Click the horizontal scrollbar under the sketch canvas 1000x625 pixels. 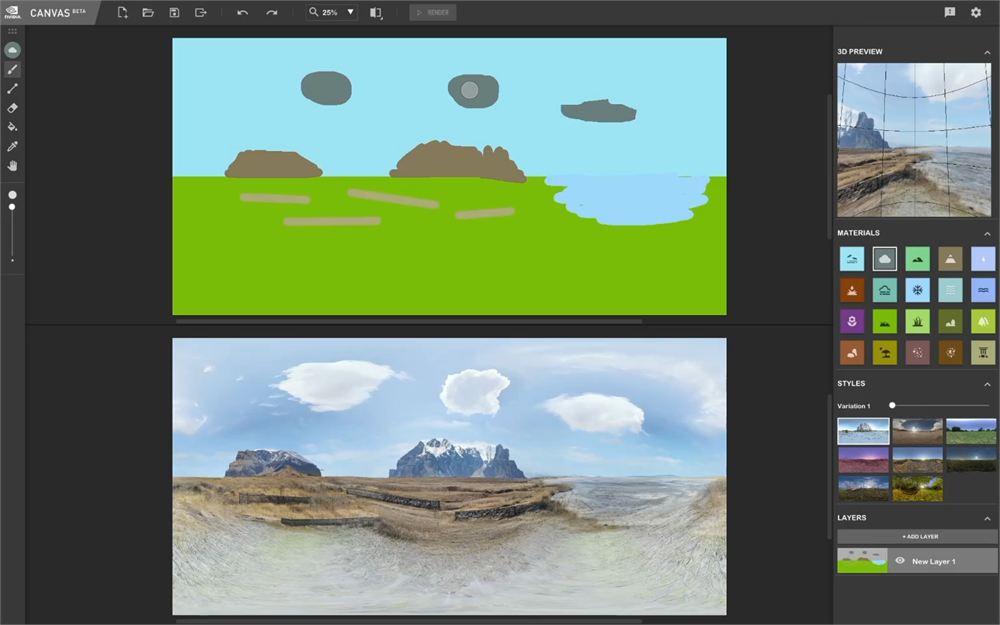pos(409,321)
